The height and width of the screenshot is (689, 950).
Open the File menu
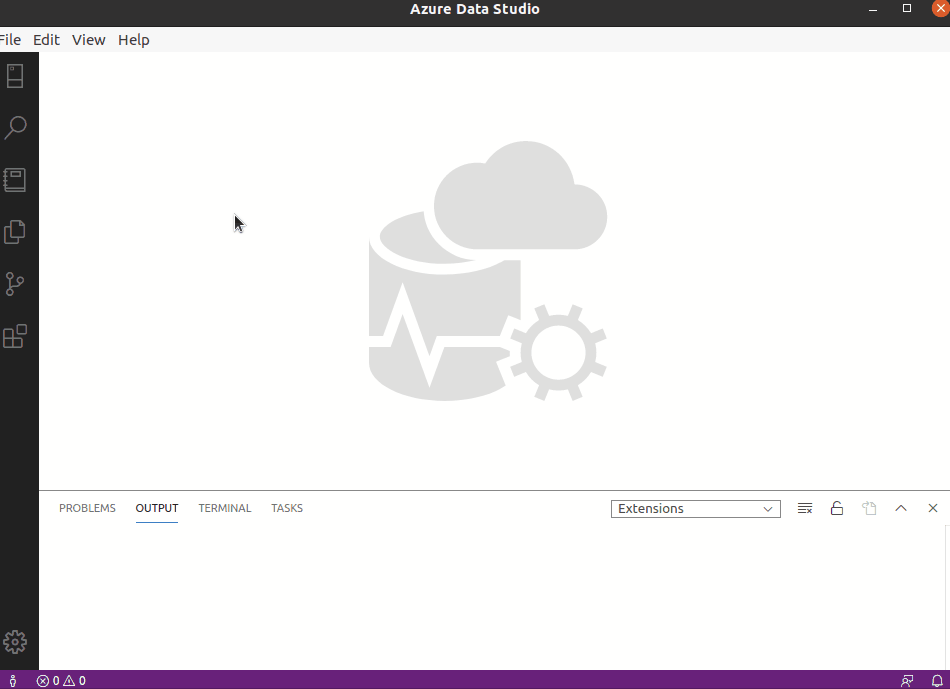10,40
